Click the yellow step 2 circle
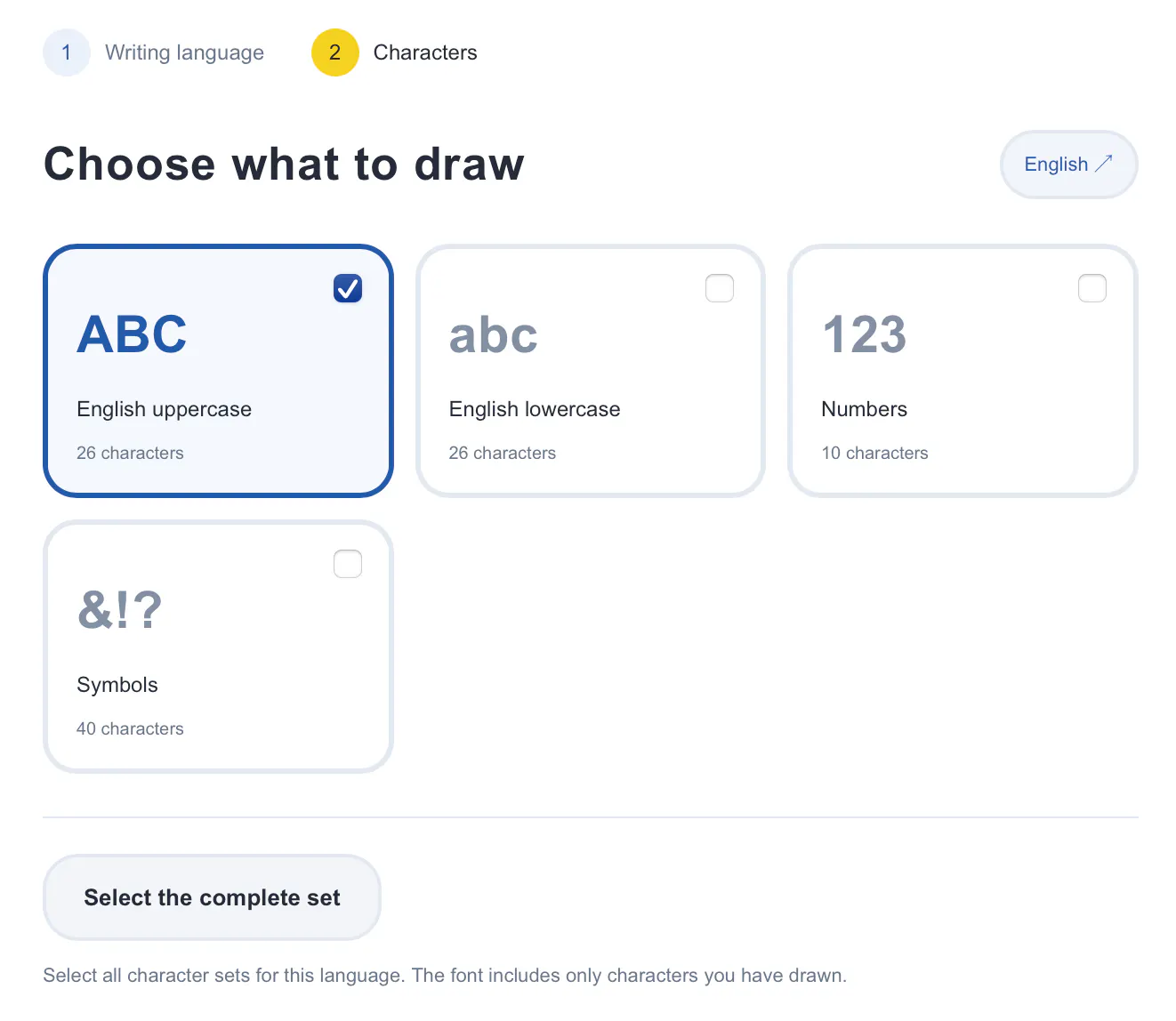 335,52
